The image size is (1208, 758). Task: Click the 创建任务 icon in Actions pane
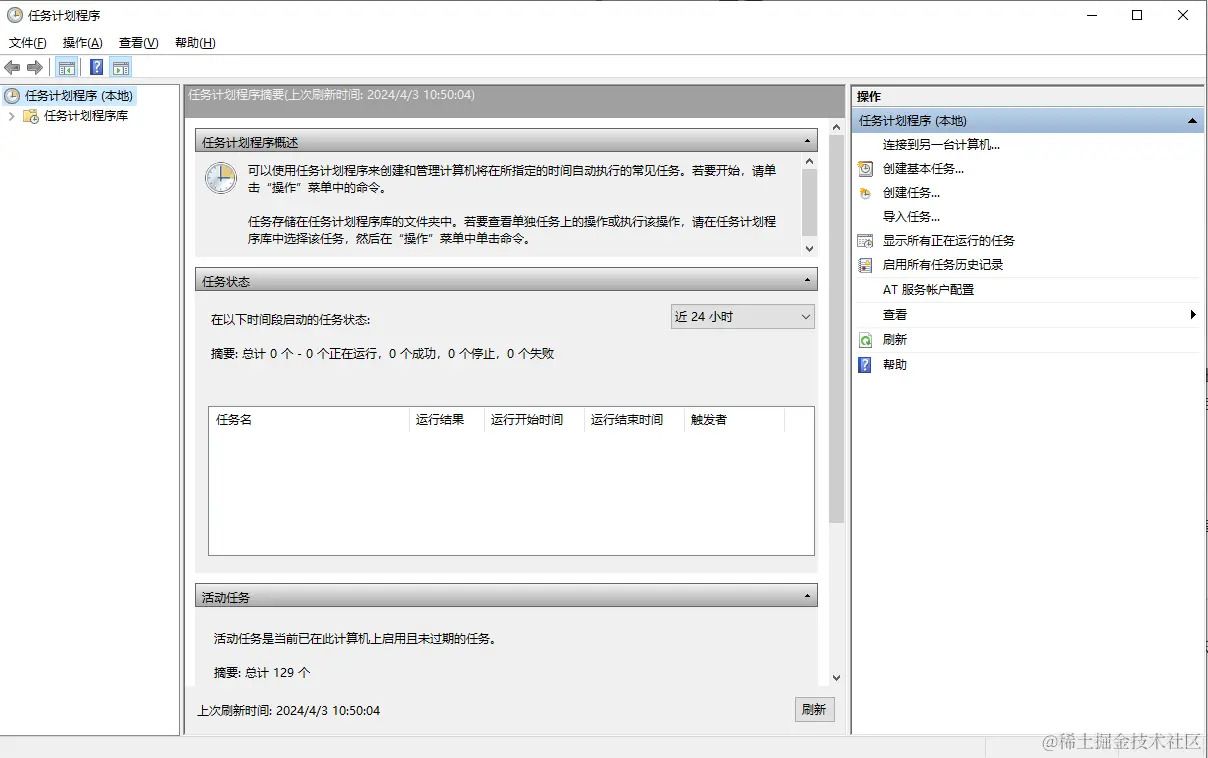tap(865, 192)
